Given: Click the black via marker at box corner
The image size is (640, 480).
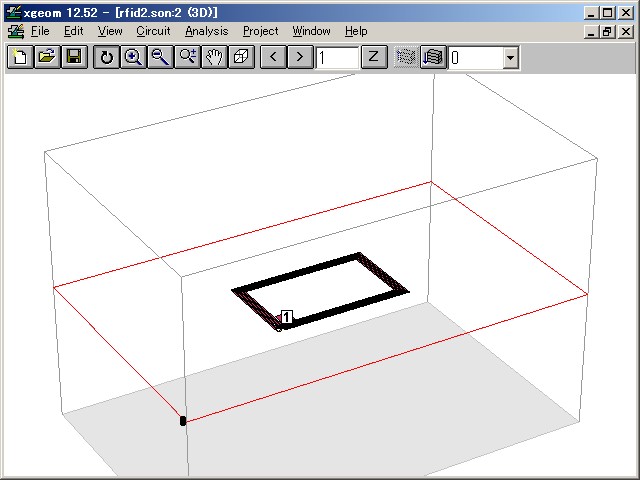Looking at the screenshot, I should (x=183, y=421).
